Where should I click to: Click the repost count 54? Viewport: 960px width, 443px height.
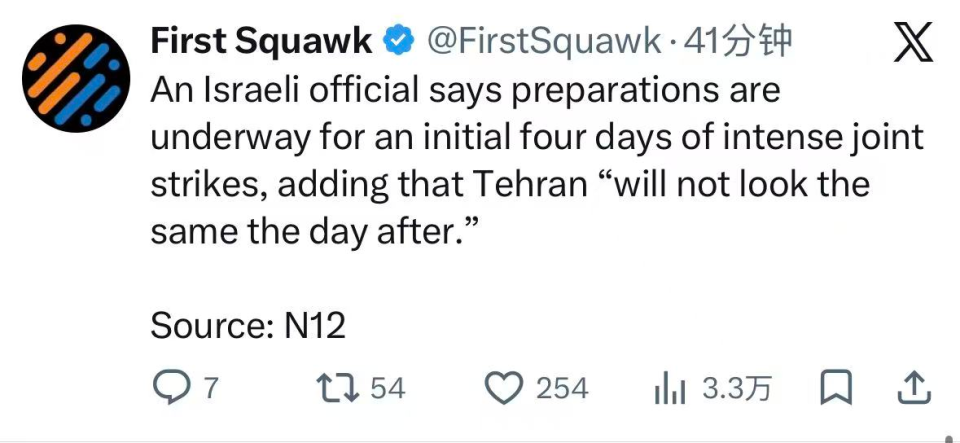388,388
